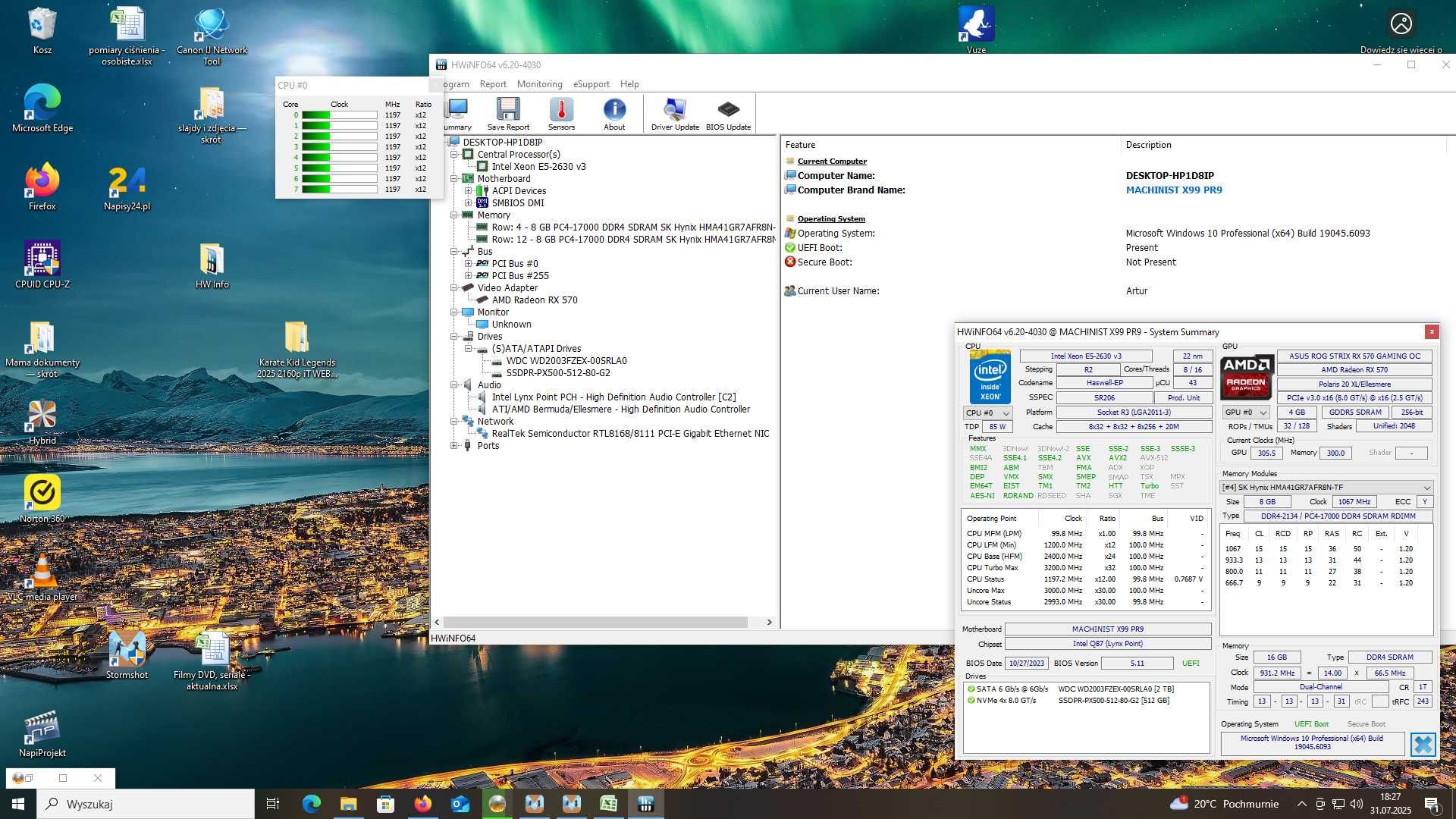Image resolution: width=1456 pixels, height=819 pixels.
Task: Open the GPU #0 selector dropdown
Action: point(1246,412)
